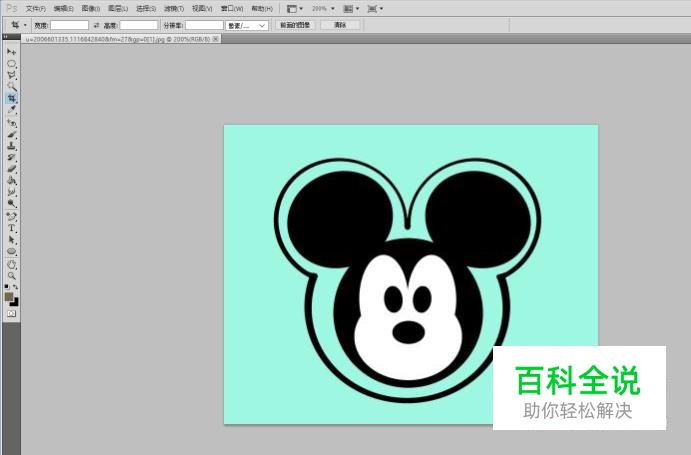Open the background color picker

tap(15, 303)
